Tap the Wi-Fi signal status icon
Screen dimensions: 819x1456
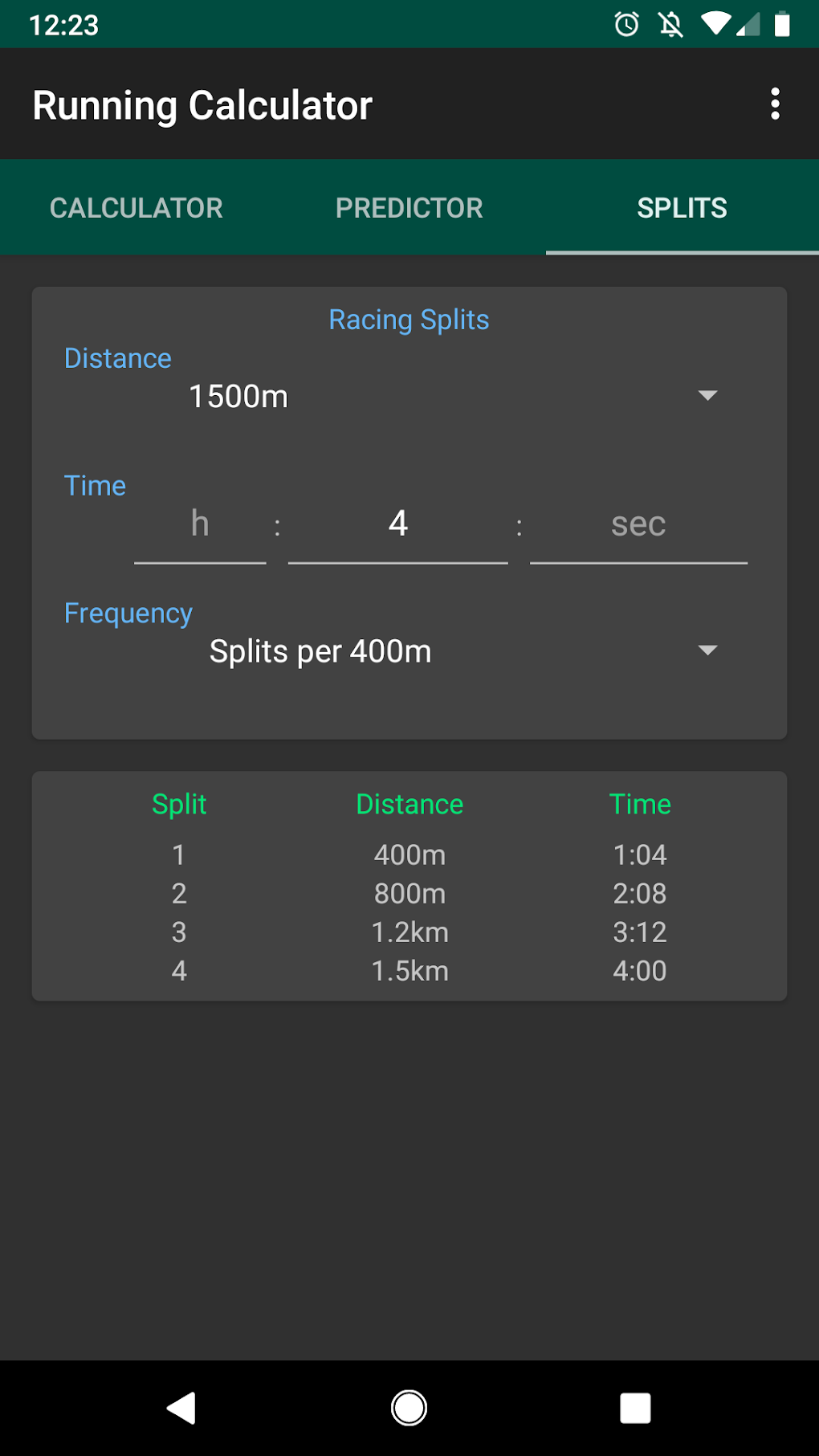tap(715, 24)
